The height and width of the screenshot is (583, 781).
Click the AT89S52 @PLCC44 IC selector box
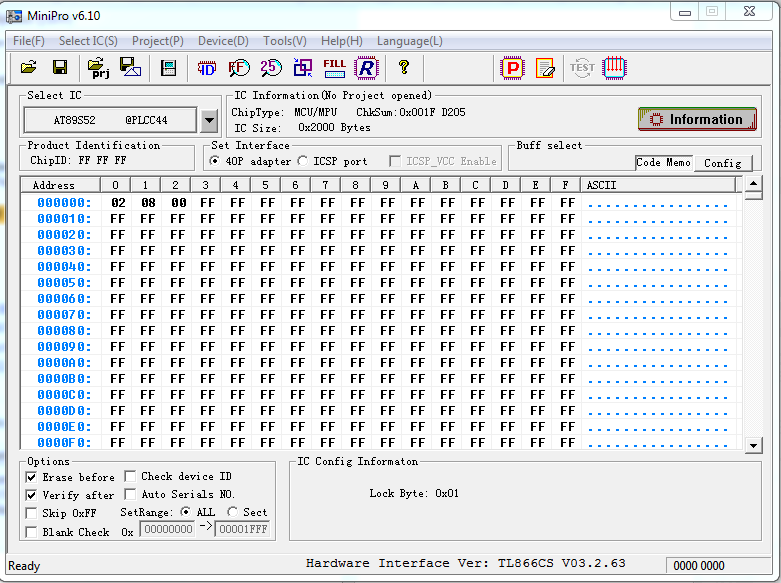tap(111, 120)
